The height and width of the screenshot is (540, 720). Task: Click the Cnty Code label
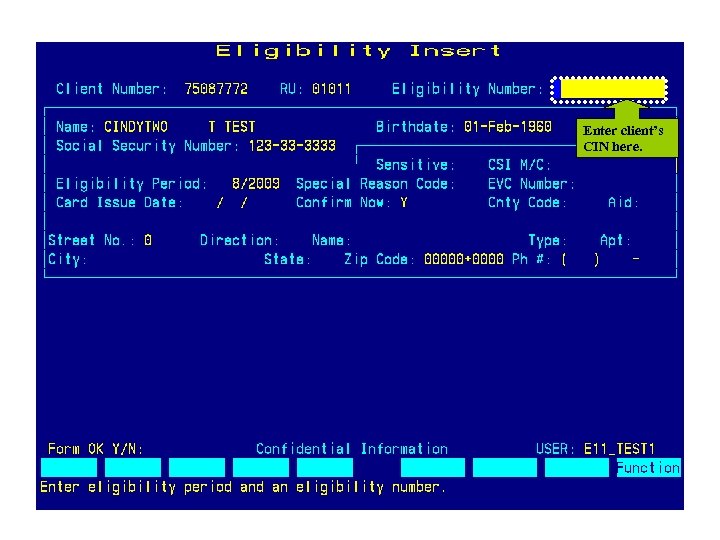[527, 202]
